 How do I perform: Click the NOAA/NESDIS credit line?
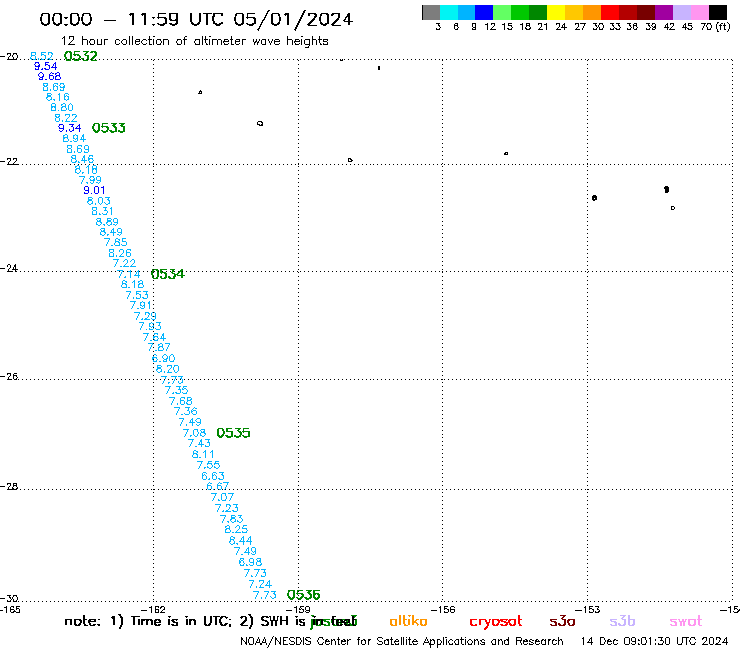coord(402,641)
